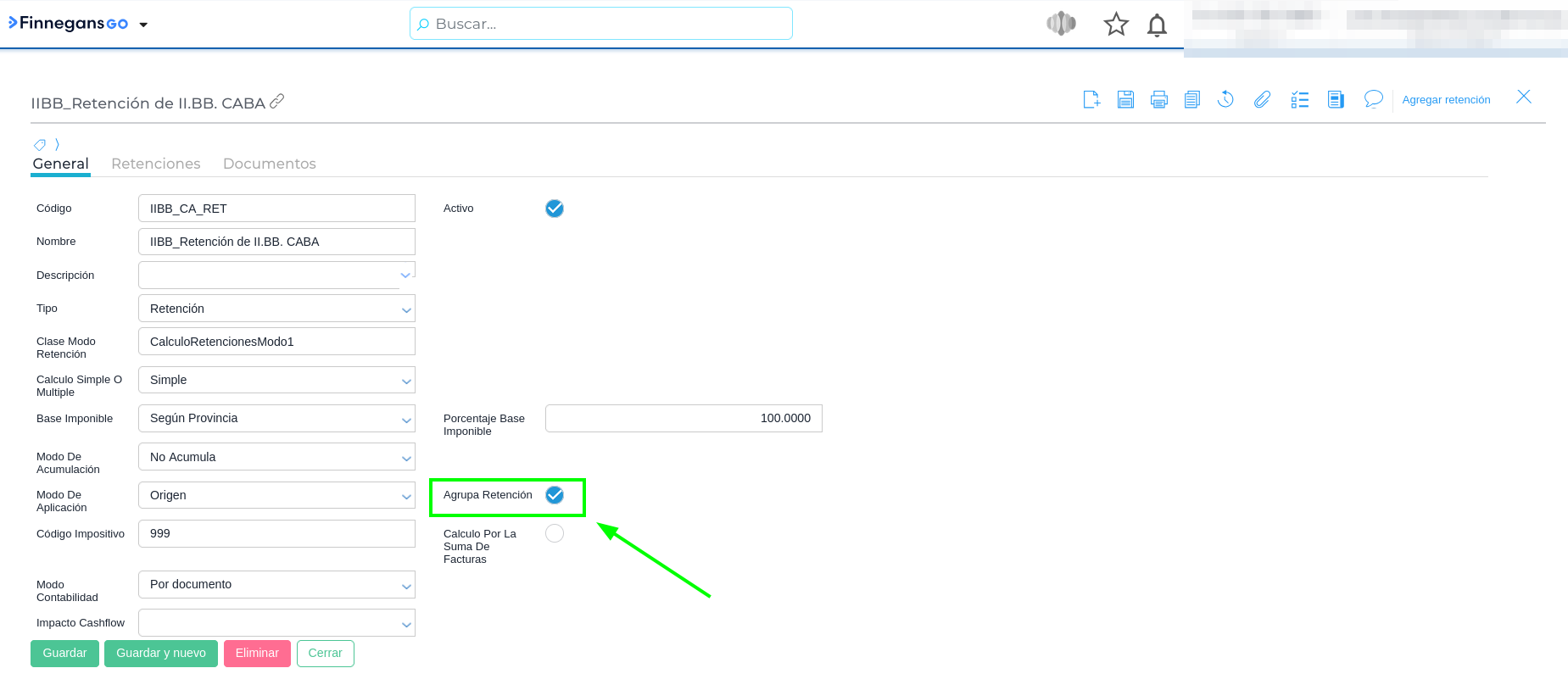This screenshot has height=696, width=1568.
Task: Create a new document with page-plus icon
Action: tap(1091, 99)
